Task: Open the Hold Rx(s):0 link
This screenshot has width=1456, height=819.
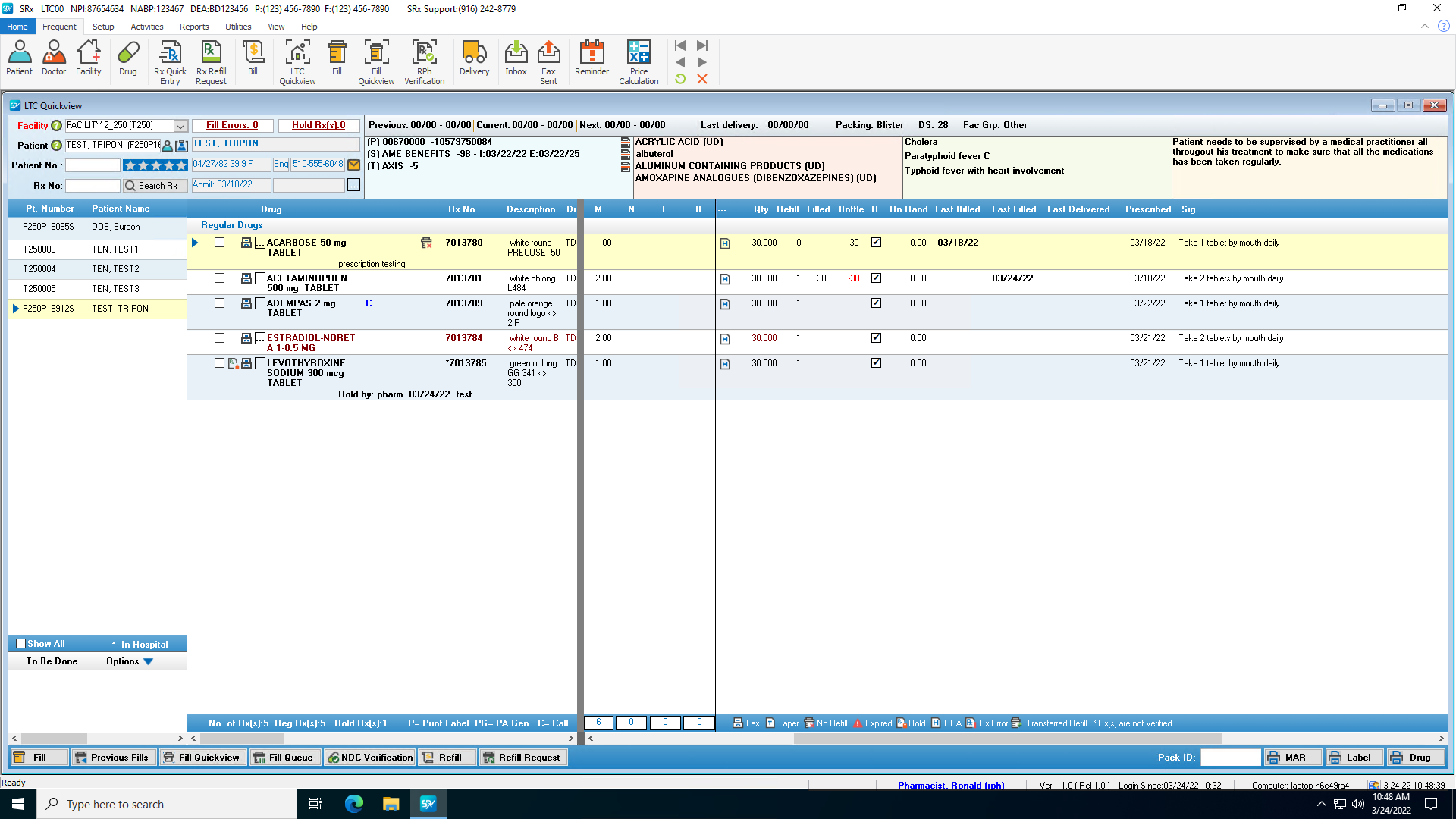Action: (x=318, y=125)
